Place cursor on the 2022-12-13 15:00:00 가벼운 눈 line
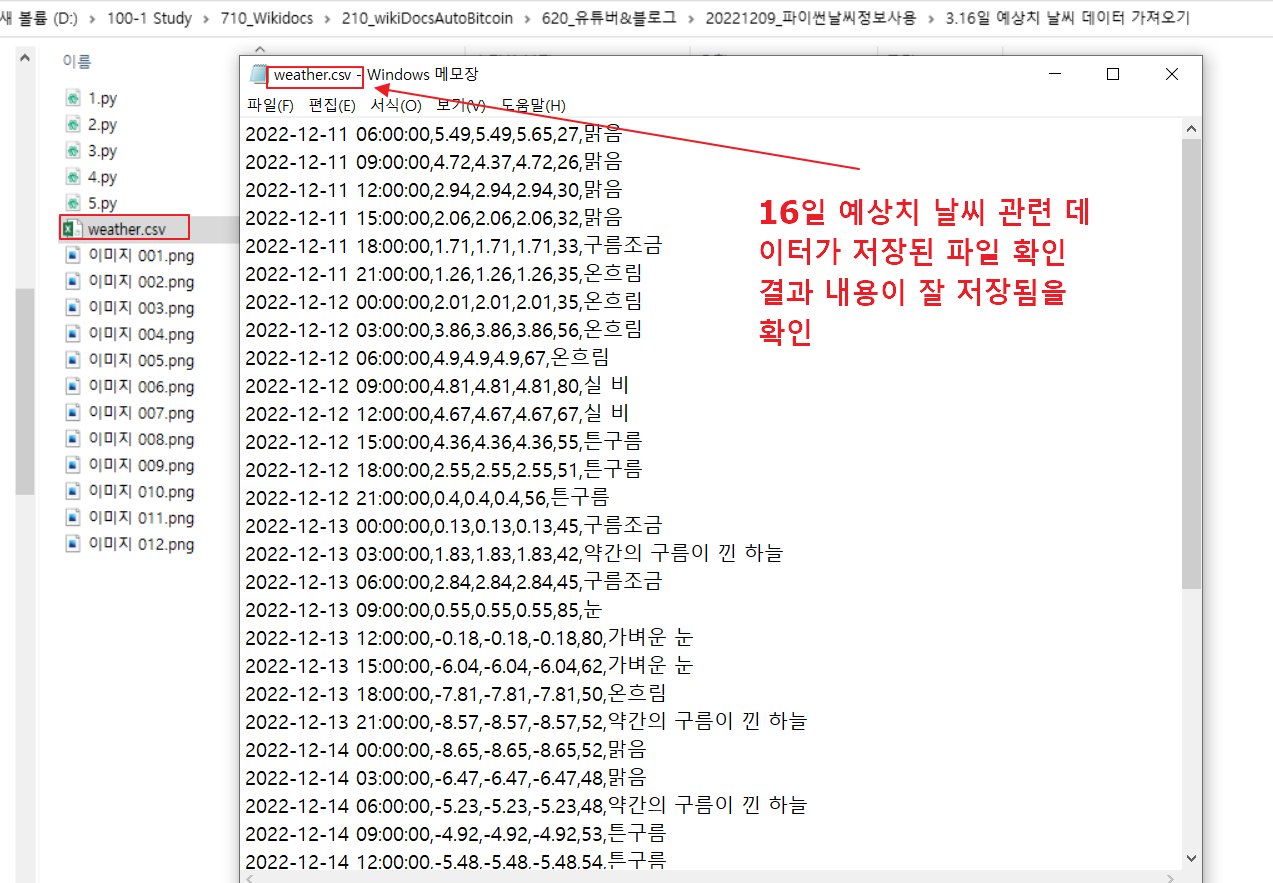Viewport: 1273px width, 883px height. (469, 665)
